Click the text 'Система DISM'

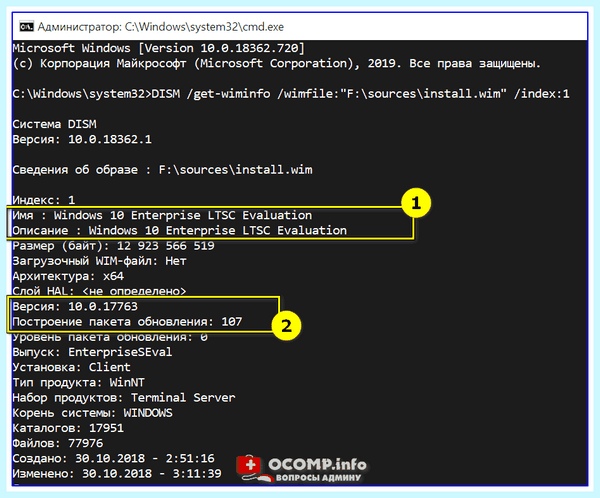(x=54, y=124)
